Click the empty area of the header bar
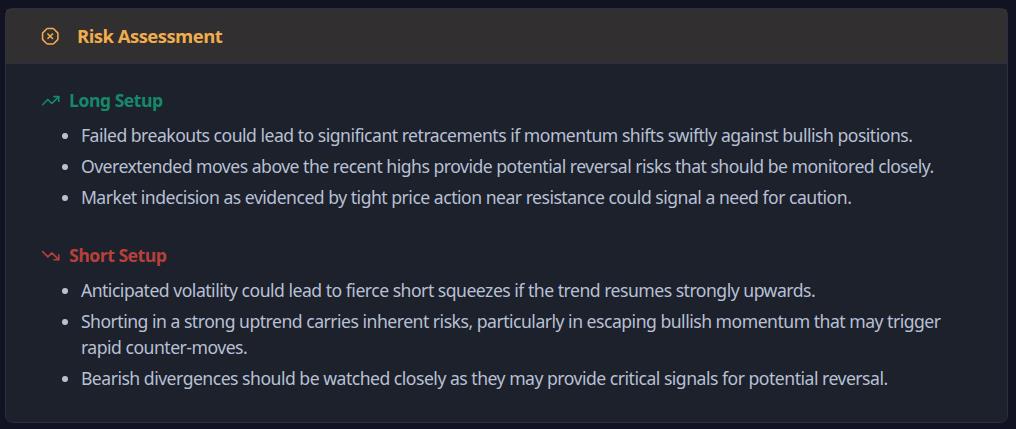1016x429 pixels. point(616,37)
